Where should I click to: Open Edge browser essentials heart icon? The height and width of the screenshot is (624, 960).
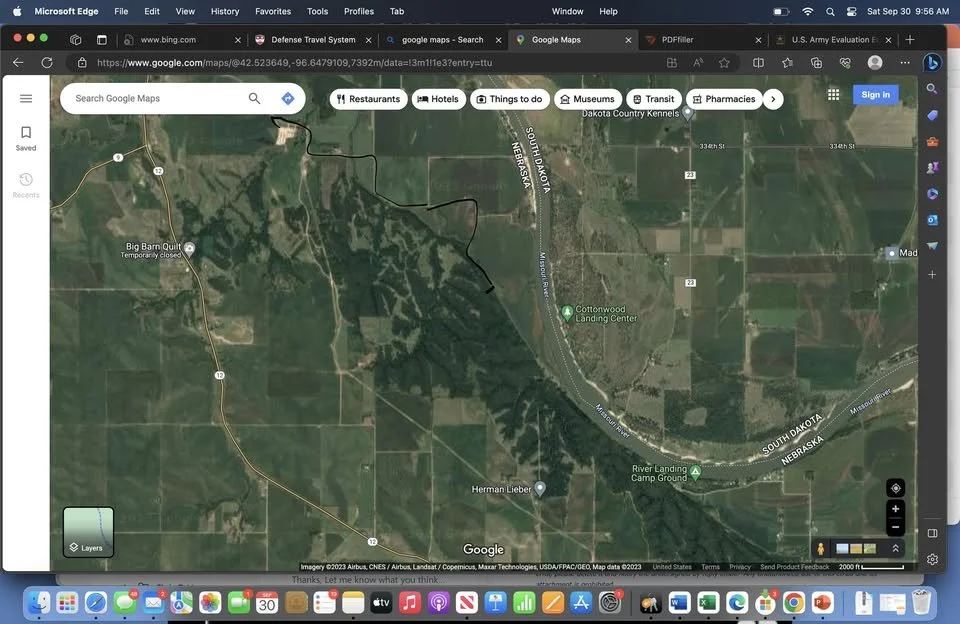846,62
